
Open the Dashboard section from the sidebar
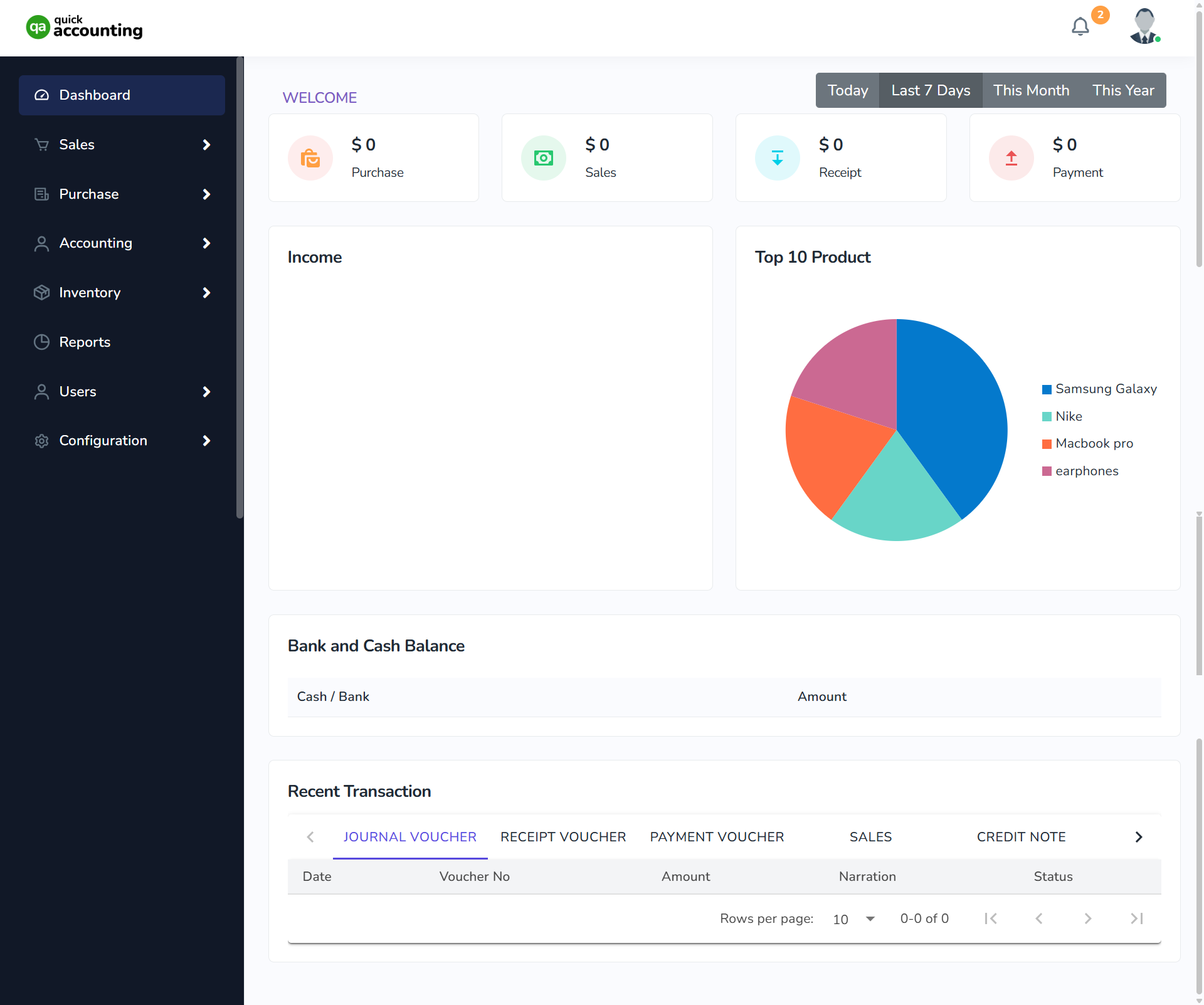pyautogui.click(x=94, y=95)
